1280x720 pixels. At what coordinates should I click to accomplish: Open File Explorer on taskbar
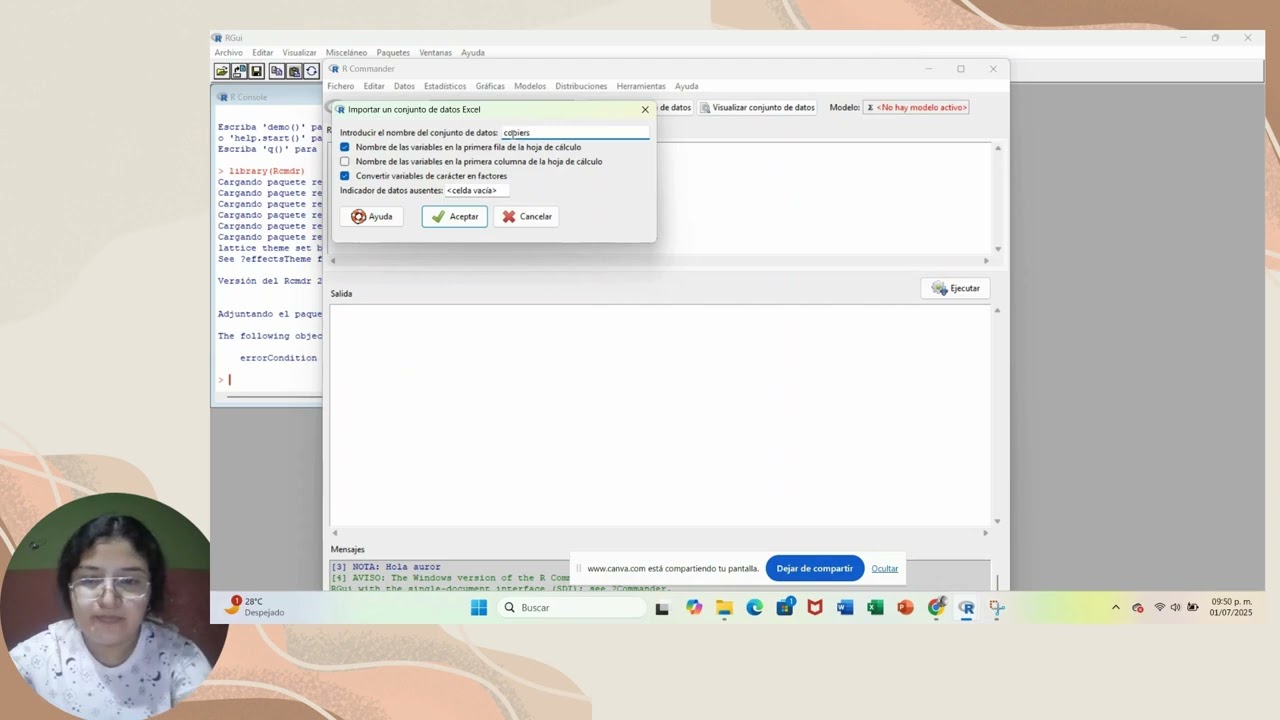pyautogui.click(x=724, y=607)
